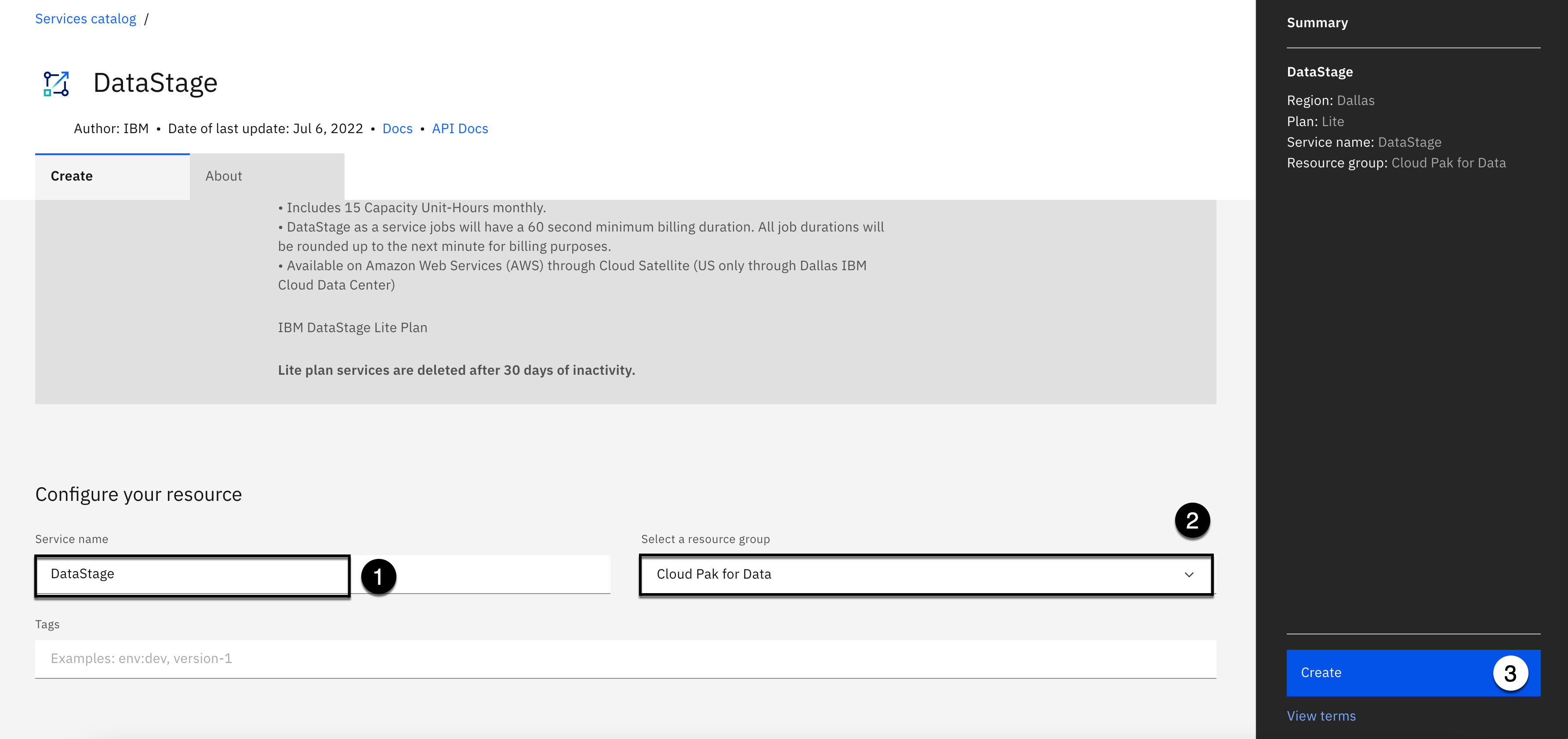
Task: Open the View terms link
Action: [x=1321, y=716]
